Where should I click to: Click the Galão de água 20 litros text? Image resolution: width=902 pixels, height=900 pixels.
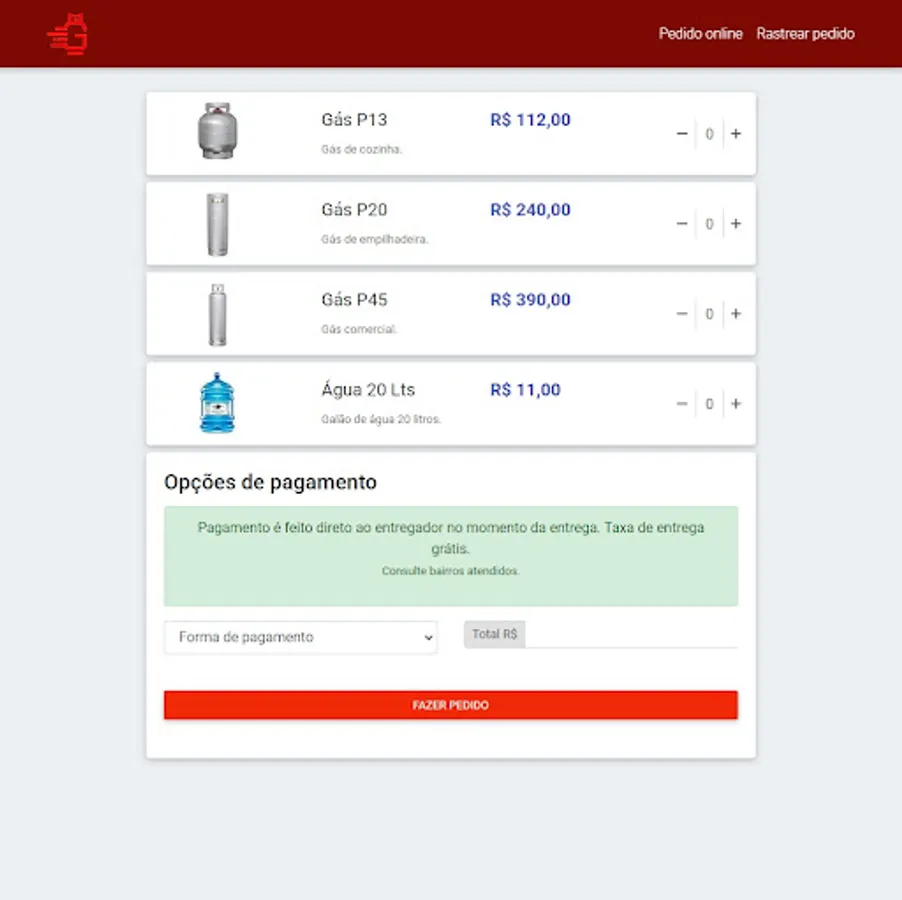coord(381,419)
